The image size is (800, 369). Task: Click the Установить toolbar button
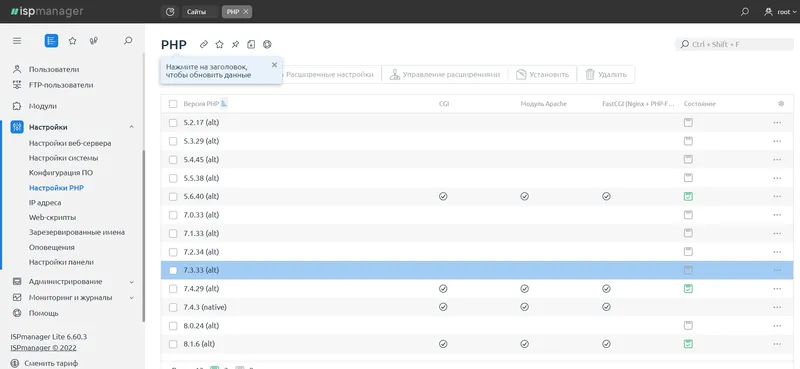coord(542,75)
